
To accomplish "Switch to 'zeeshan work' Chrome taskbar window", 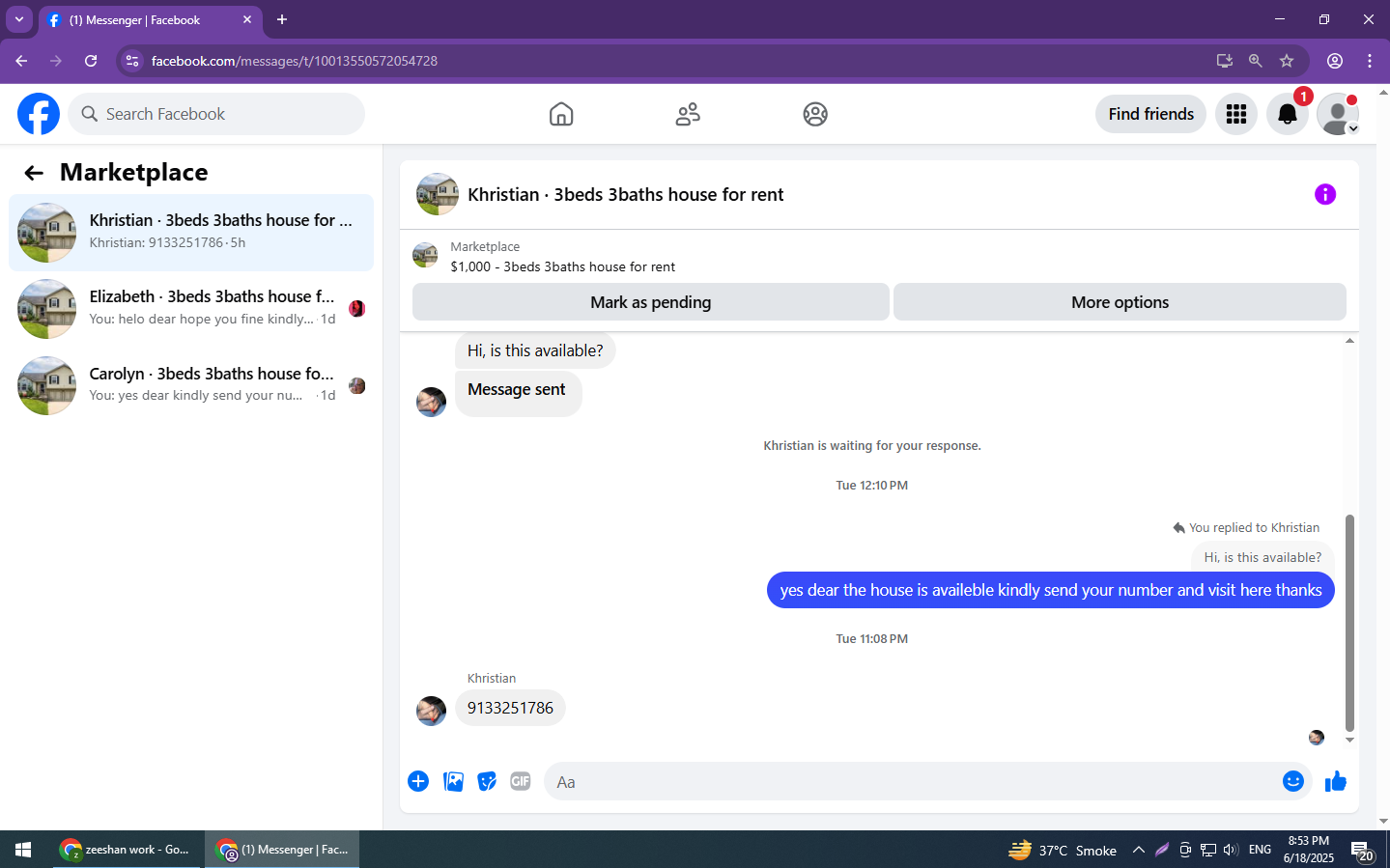I will (x=128, y=850).
